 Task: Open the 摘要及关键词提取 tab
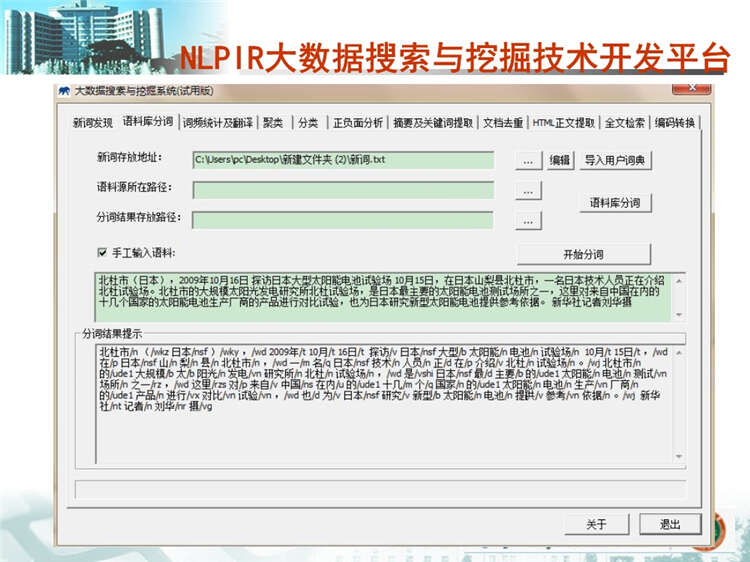click(x=433, y=123)
